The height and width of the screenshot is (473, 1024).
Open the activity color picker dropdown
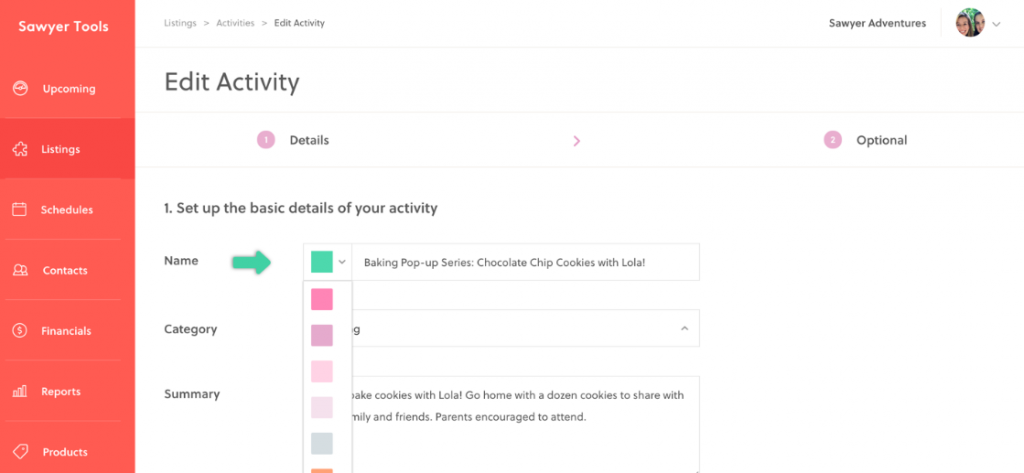pyautogui.click(x=328, y=262)
